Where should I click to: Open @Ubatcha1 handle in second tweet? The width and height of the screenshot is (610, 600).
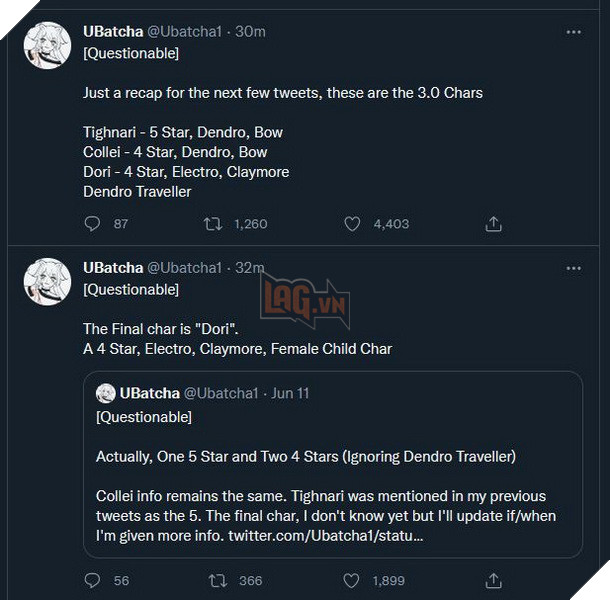pos(185,268)
